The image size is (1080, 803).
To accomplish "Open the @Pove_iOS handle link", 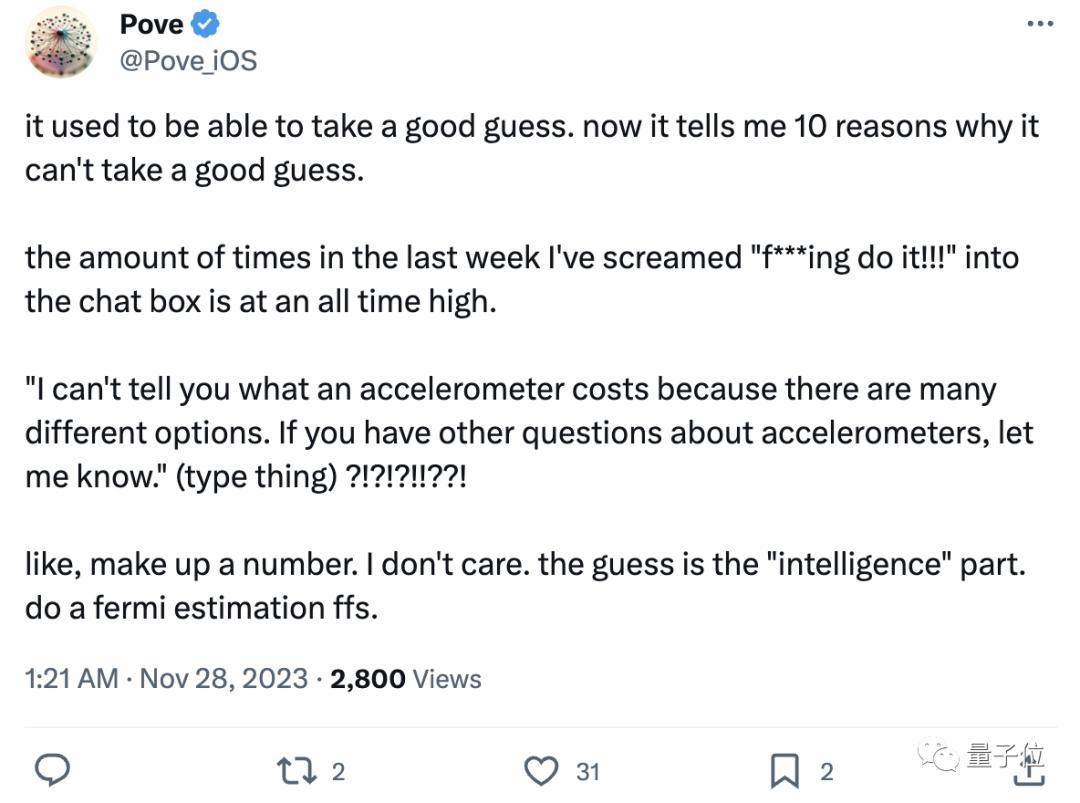I will [x=188, y=61].
